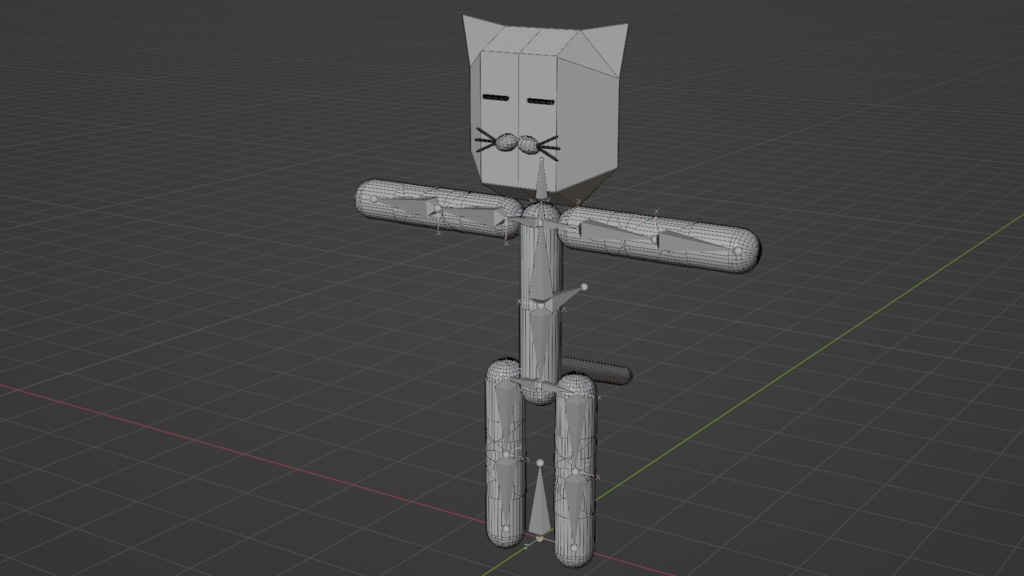1024x576 pixels.
Task: Click the tail cylinder behind the hips
Action: pos(598,370)
